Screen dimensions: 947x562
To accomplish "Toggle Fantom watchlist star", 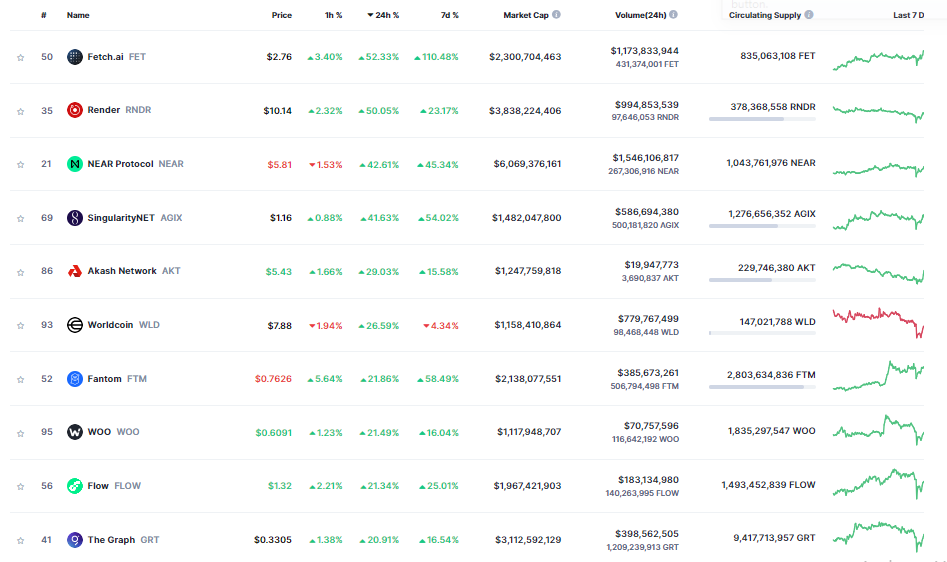I will pyautogui.click(x=21, y=379).
